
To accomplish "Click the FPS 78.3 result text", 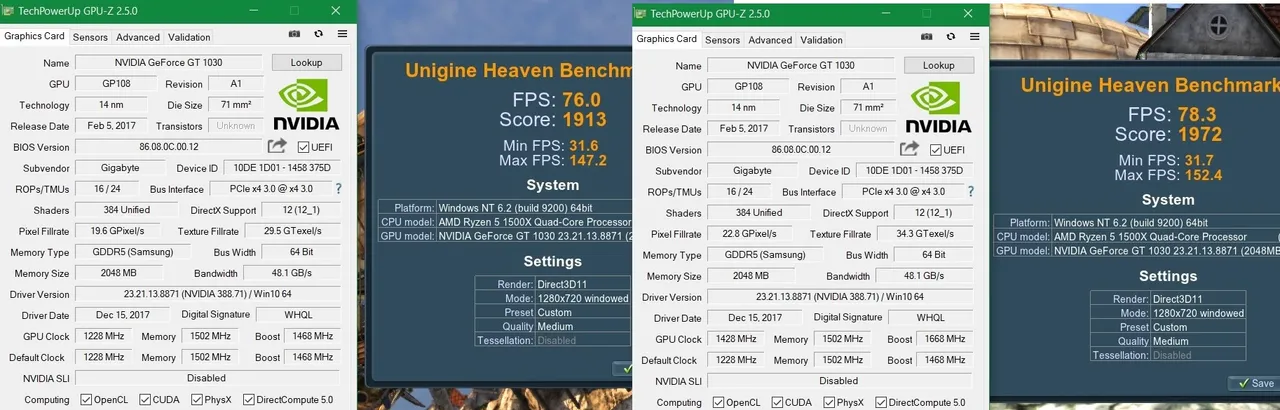I will click(1173, 114).
